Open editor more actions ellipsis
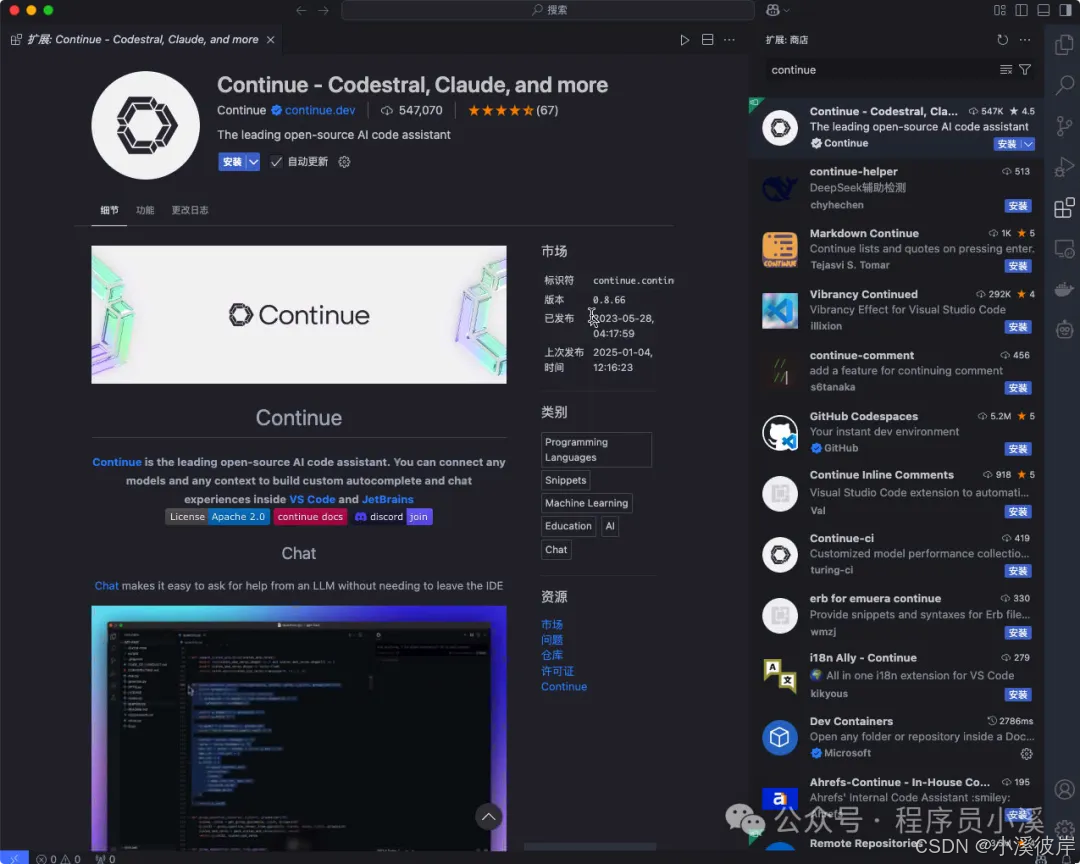Image resolution: width=1080 pixels, height=864 pixels. click(x=729, y=40)
